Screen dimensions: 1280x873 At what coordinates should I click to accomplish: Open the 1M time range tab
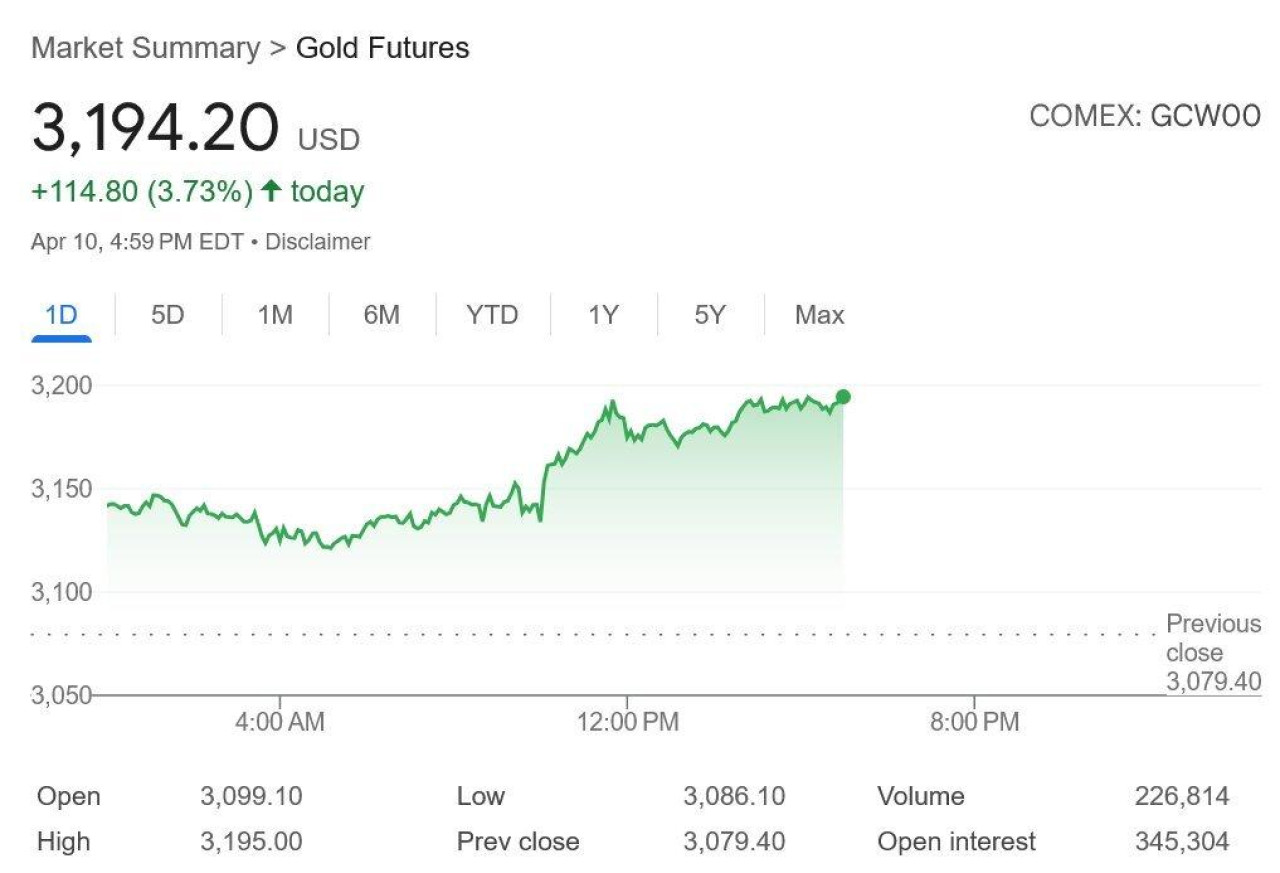tap(274, 316)
